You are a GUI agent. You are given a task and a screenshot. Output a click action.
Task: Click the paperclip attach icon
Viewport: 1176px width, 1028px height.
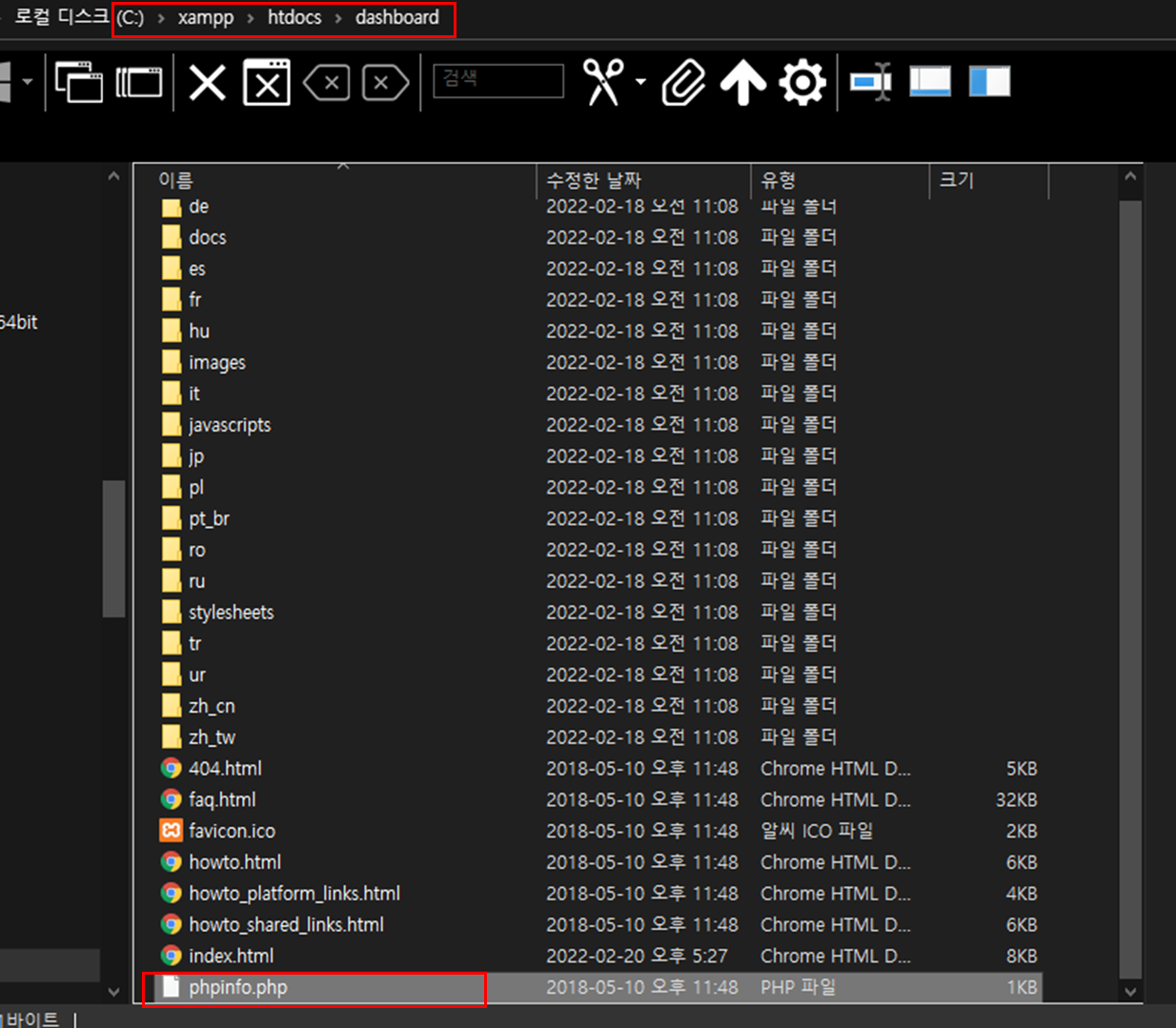[x=684, y=82]
